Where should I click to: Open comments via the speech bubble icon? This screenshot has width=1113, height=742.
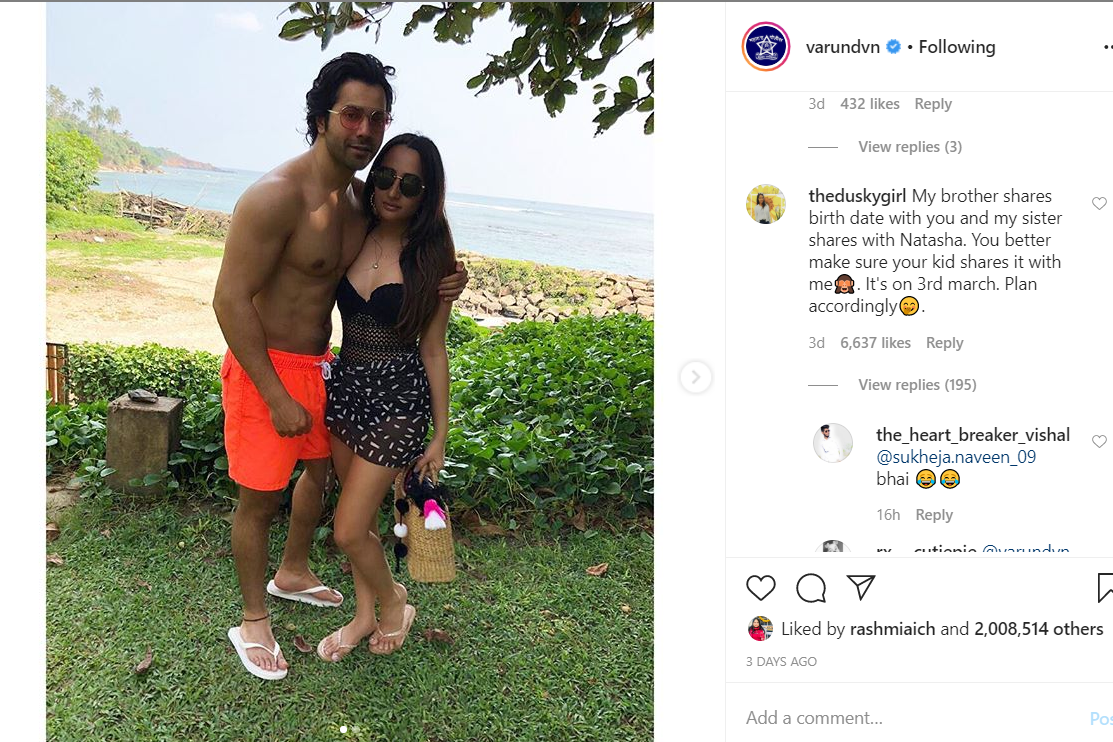tap(811, 588)
